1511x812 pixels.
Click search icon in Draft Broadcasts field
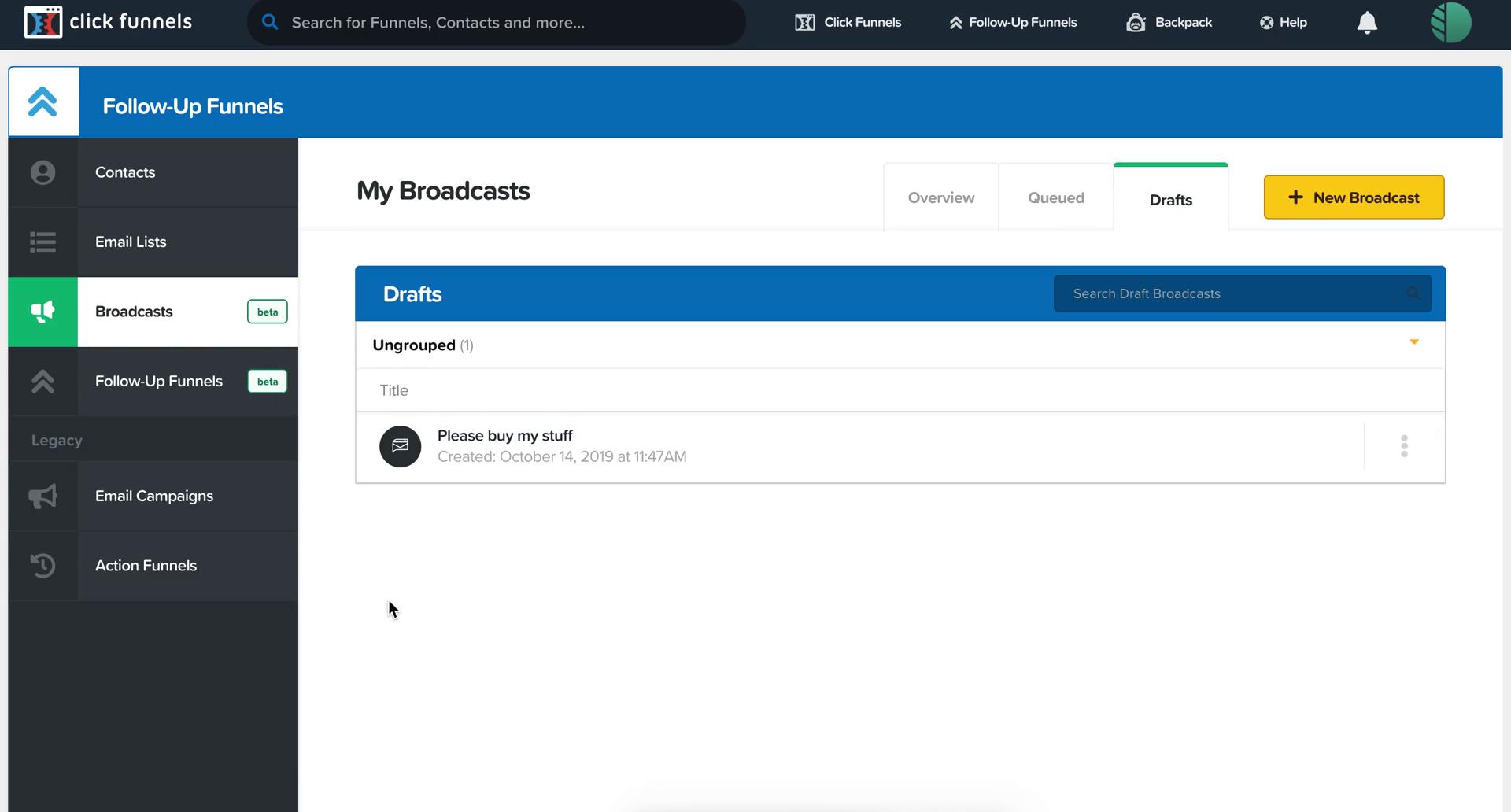tap(1413, 293)
